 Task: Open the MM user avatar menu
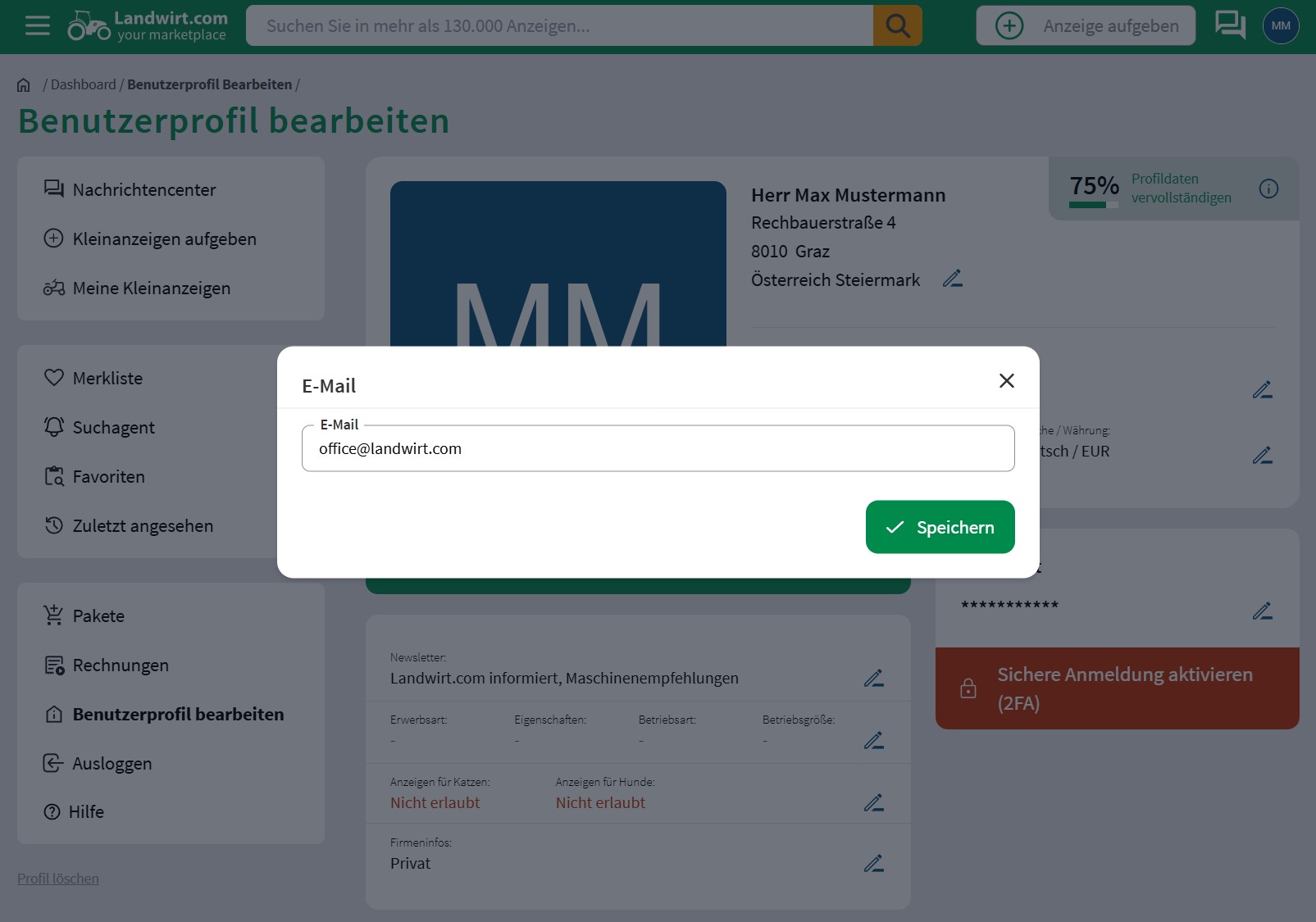tap(1281, 25)
